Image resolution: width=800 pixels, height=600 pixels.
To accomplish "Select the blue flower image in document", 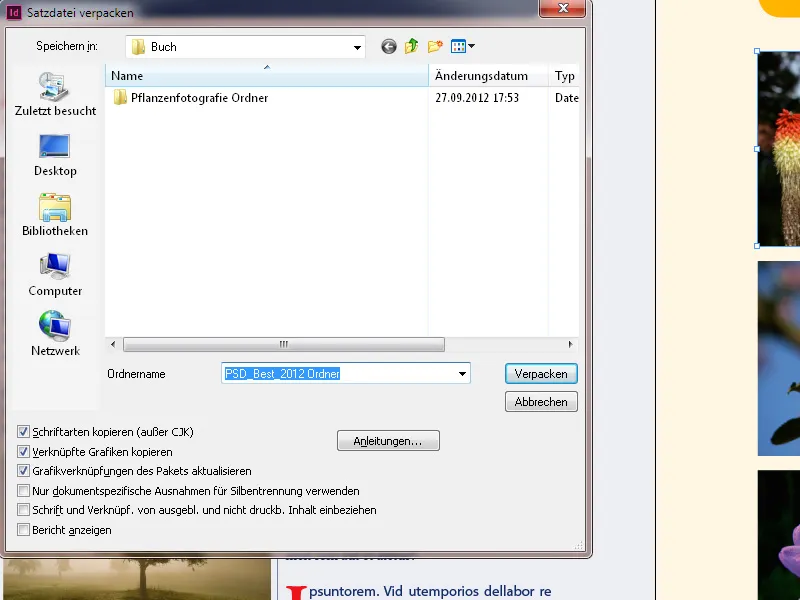I will pyautogui.click(x=779, y=358).
